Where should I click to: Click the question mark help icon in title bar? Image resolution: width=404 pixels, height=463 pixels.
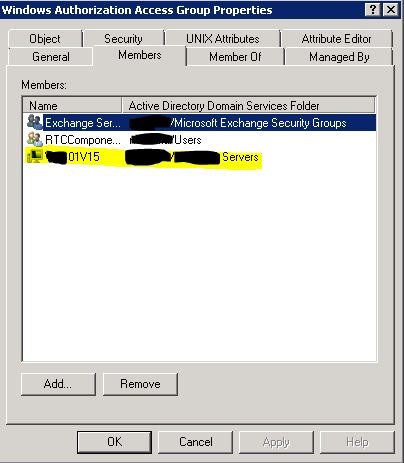[x=373, y=10]
